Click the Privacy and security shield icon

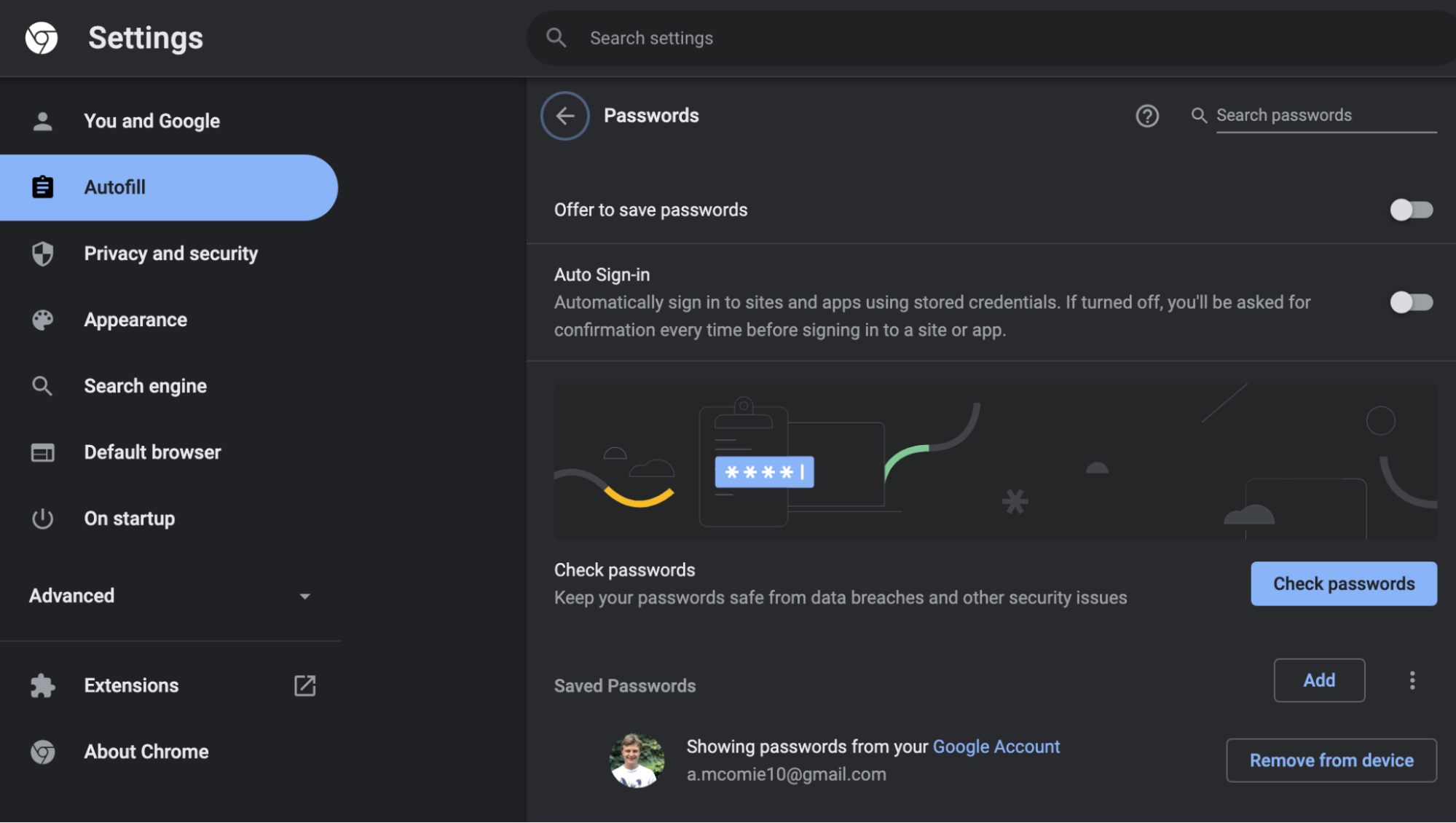coord(43,253)
